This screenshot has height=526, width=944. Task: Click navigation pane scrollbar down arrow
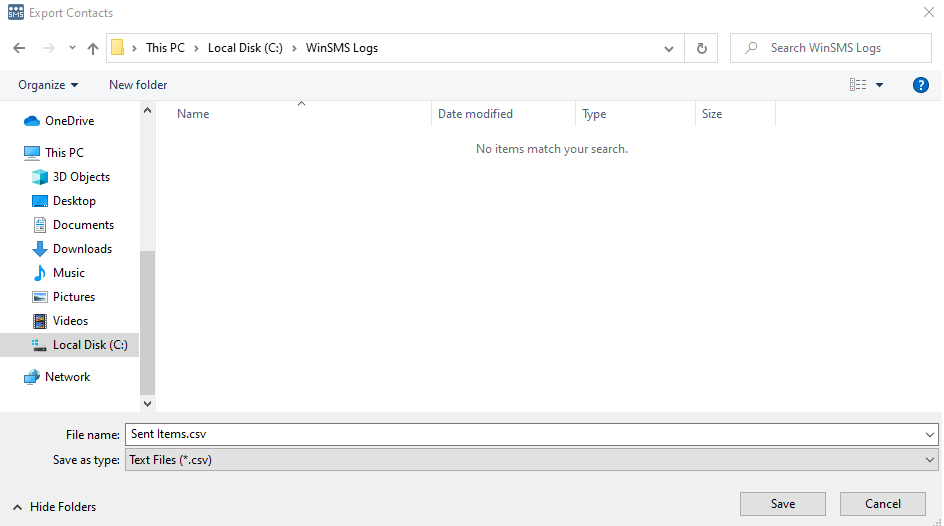coord(148,404)
